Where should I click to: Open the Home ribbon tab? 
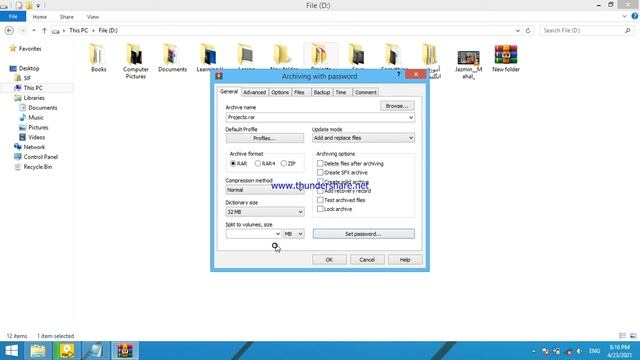click(40, 17)
